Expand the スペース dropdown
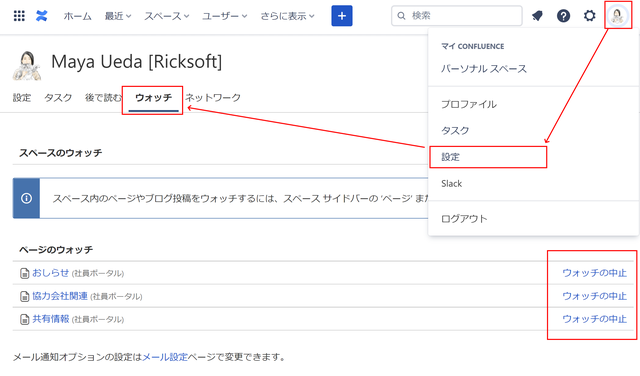 pos(167,16)
